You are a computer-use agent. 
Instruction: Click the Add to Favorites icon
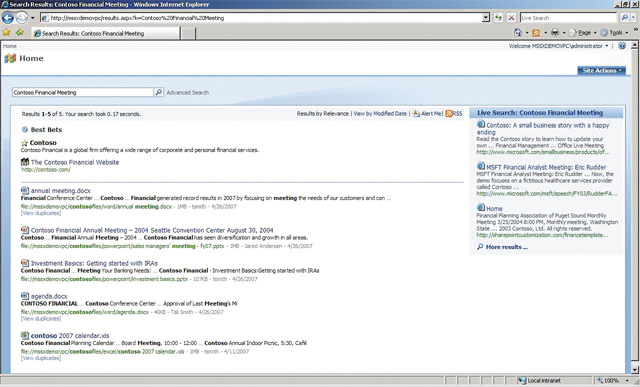point(20,33)
